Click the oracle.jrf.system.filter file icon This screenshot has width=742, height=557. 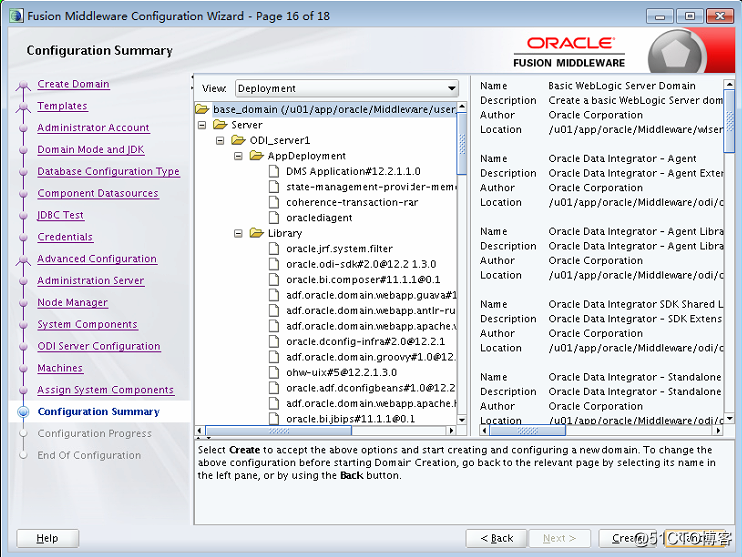click(274, 248)
